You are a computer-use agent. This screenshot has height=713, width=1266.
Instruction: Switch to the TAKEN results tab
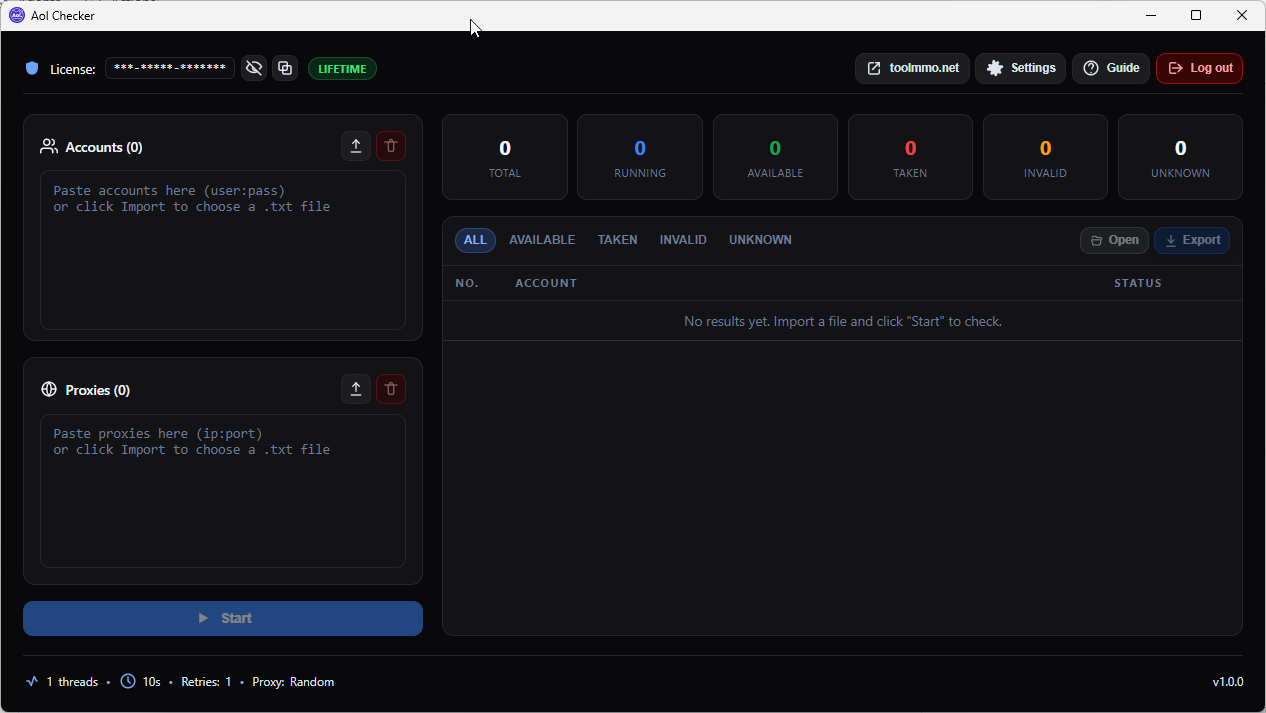[617, 240]
